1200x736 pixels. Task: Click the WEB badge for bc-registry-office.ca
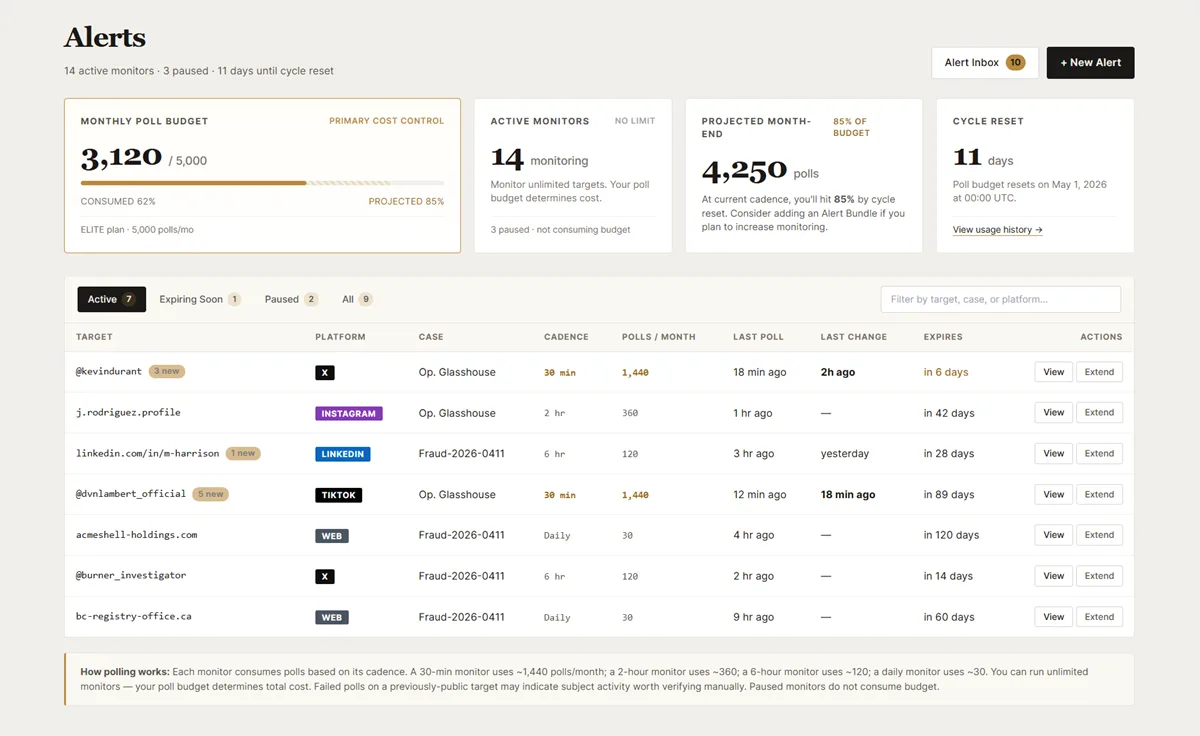pyautogui.click(x=332, y=618)
